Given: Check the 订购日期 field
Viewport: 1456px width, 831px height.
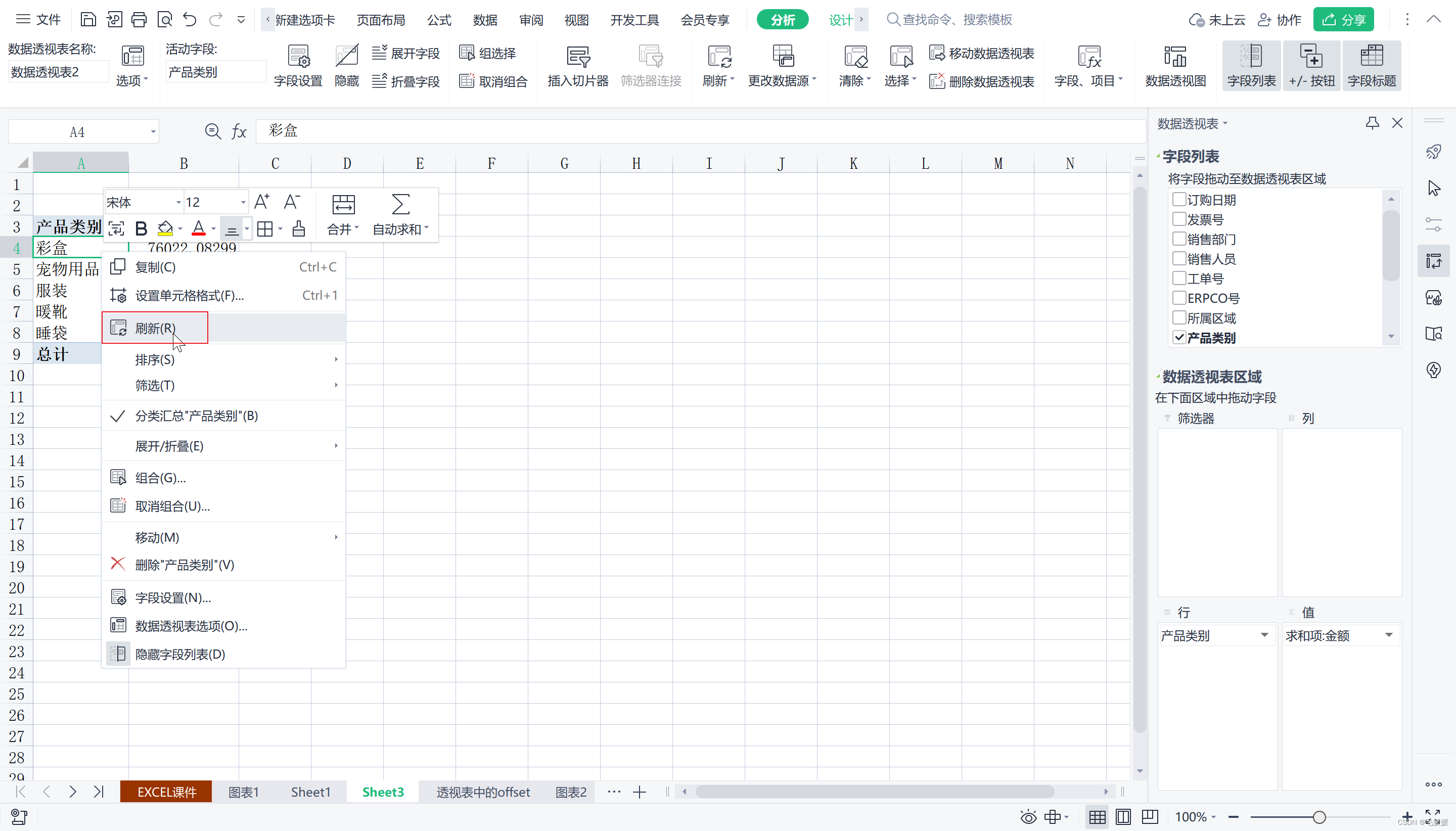Looking at the screenshot, I should click(1179, 199).
